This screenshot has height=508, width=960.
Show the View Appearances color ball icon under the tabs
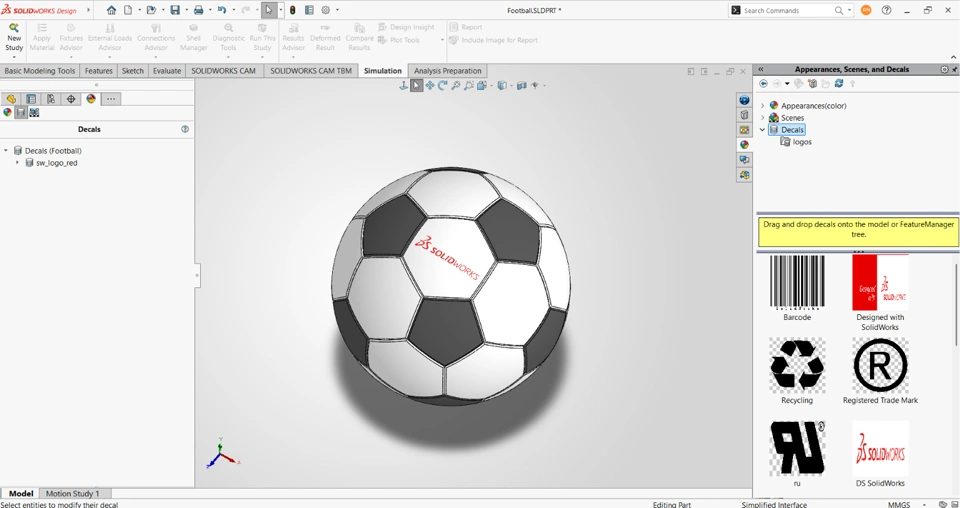click(x=7, y=113)
